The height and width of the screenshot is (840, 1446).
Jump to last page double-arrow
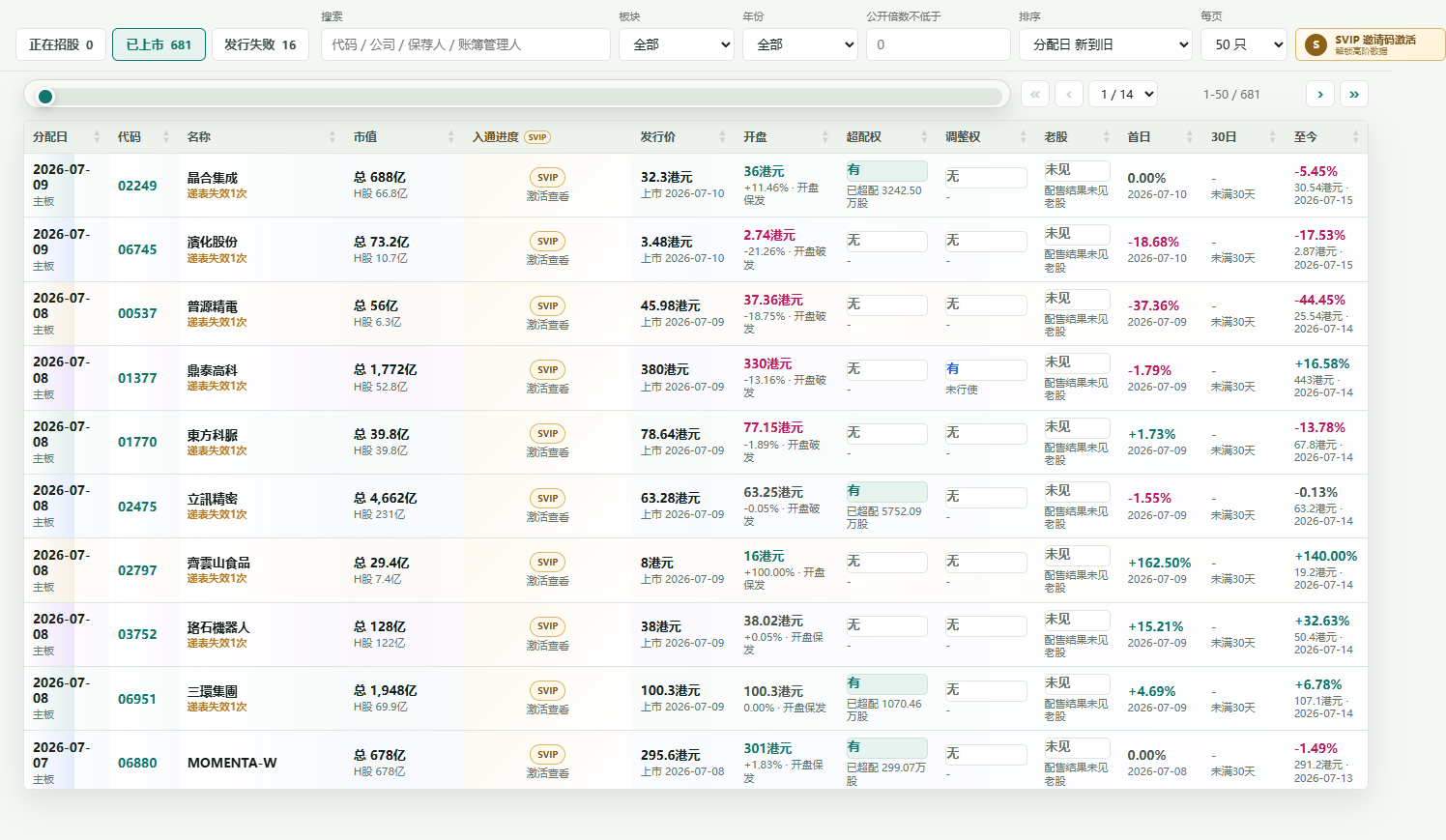(x=1354, y=94)
